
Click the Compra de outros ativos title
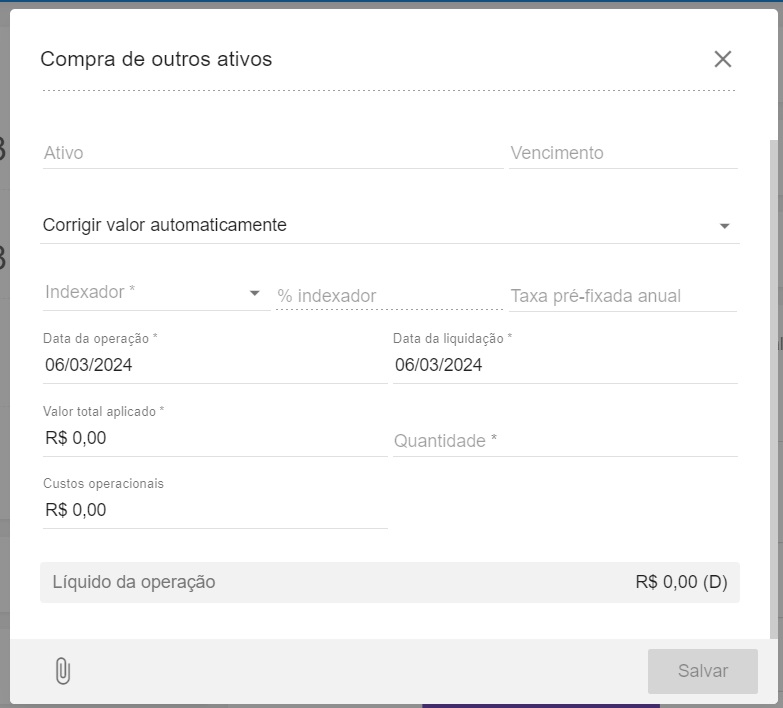tap(156, 59)
